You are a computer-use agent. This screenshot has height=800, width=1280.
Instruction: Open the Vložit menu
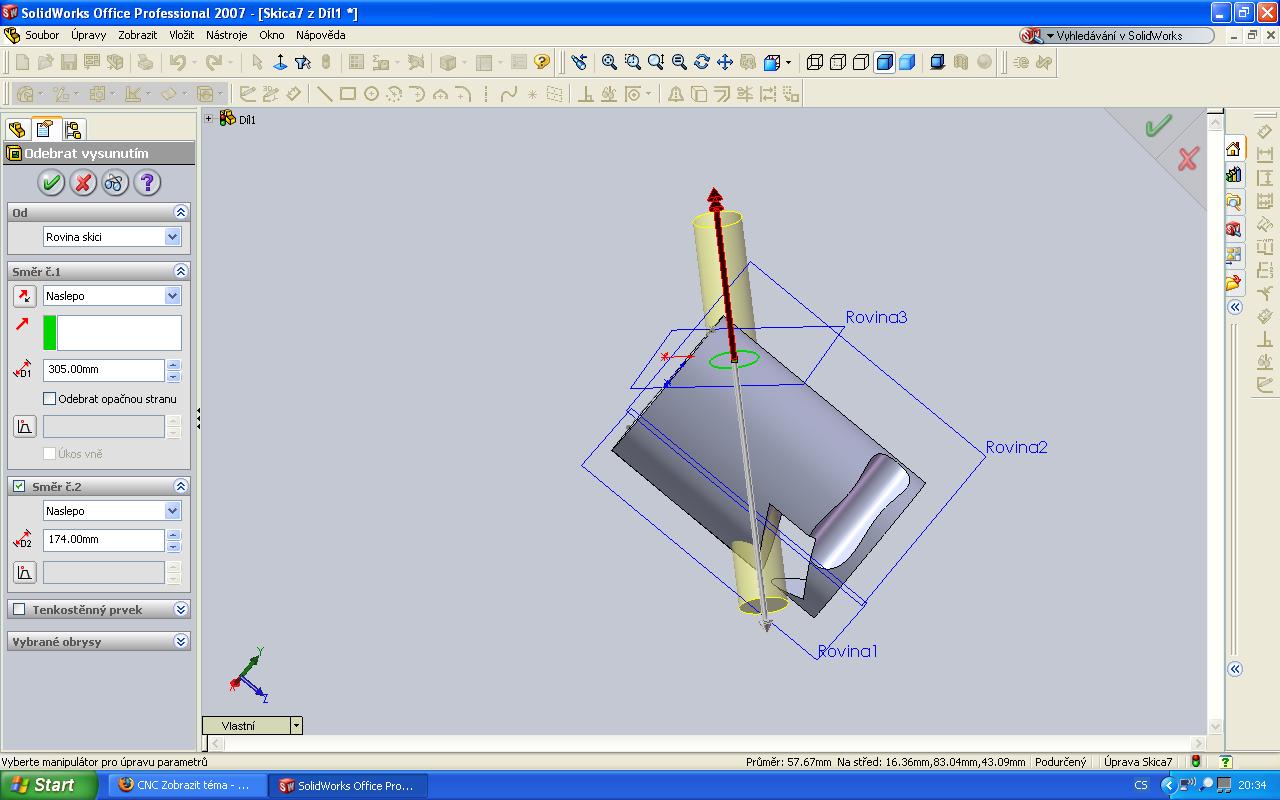[x=181, y=35]
